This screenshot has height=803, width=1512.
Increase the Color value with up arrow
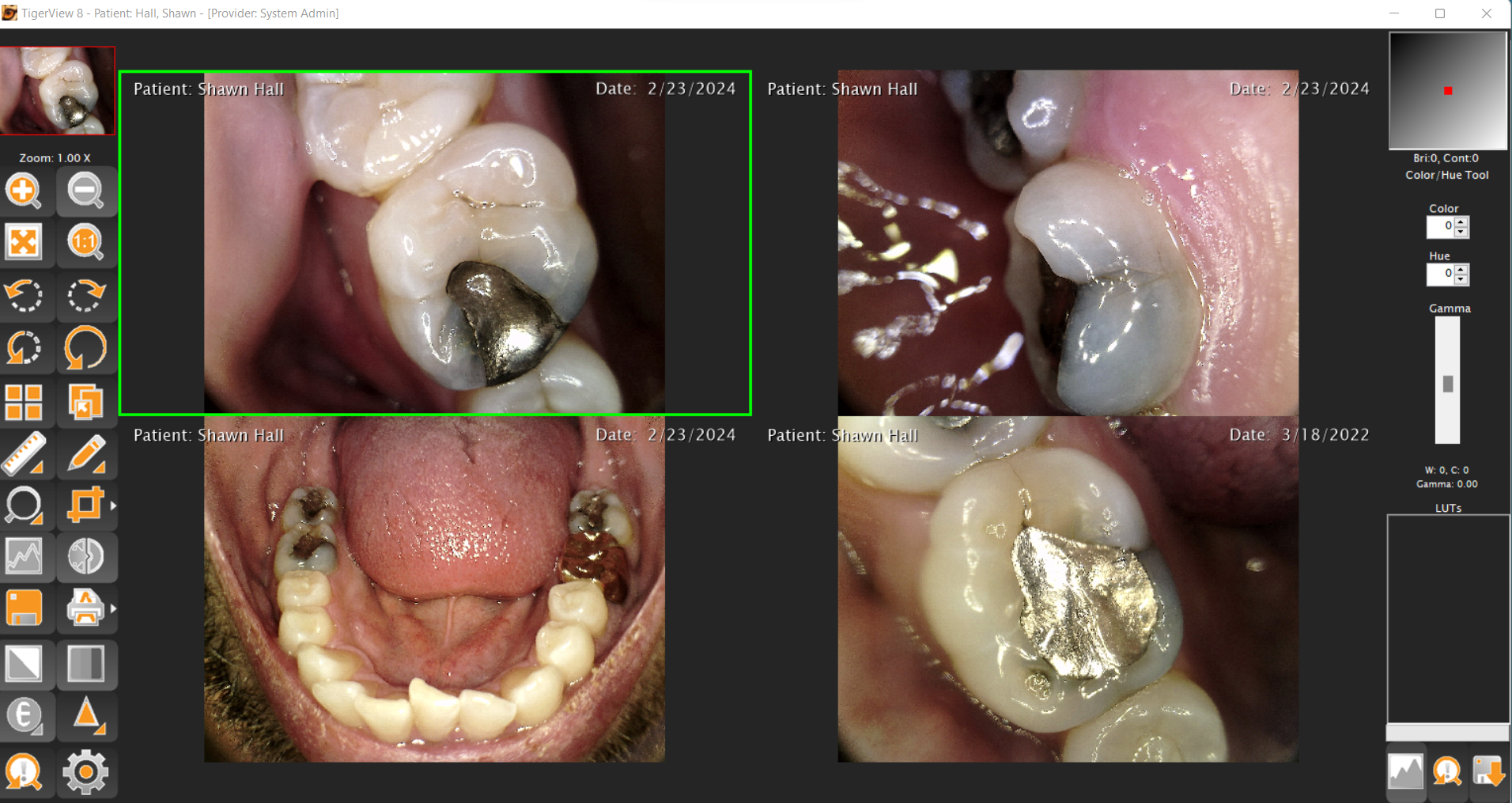pyautogui.click(x=1461, y=222)
